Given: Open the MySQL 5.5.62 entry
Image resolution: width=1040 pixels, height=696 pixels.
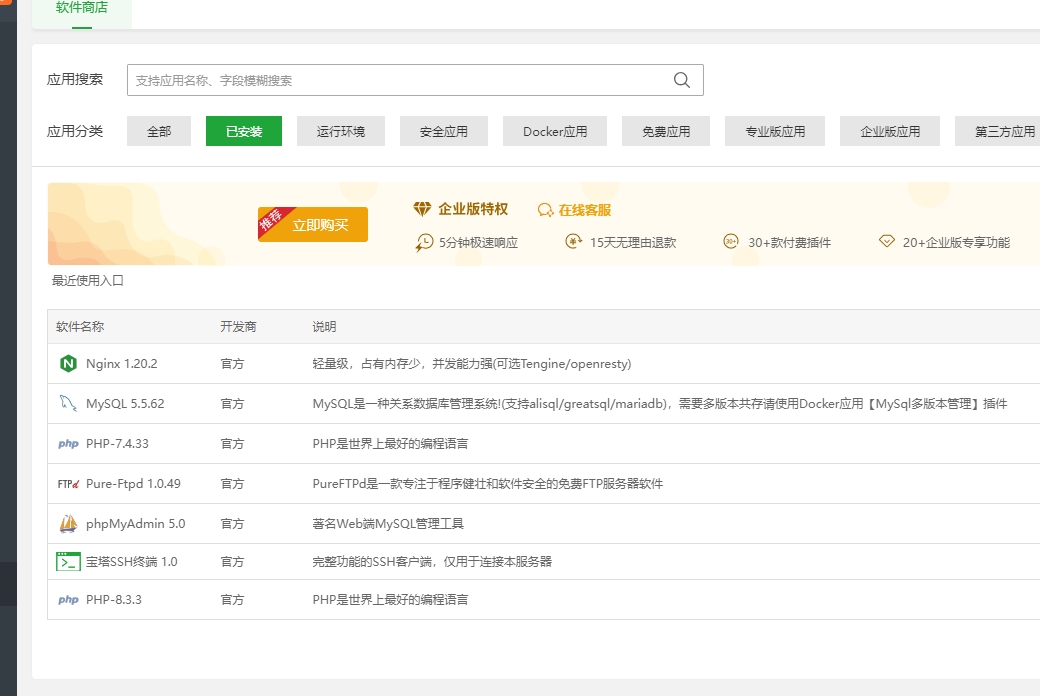Looking at the screenshot, I should (x=125, y=403).
